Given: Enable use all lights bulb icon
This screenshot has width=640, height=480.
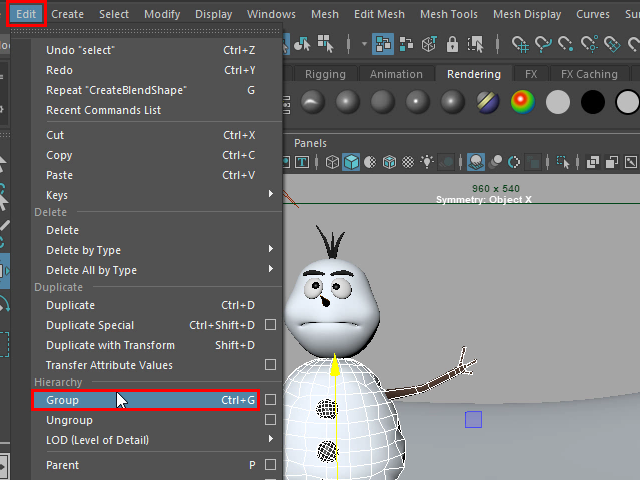Looking at the screenshot, I should click(427, 162).
